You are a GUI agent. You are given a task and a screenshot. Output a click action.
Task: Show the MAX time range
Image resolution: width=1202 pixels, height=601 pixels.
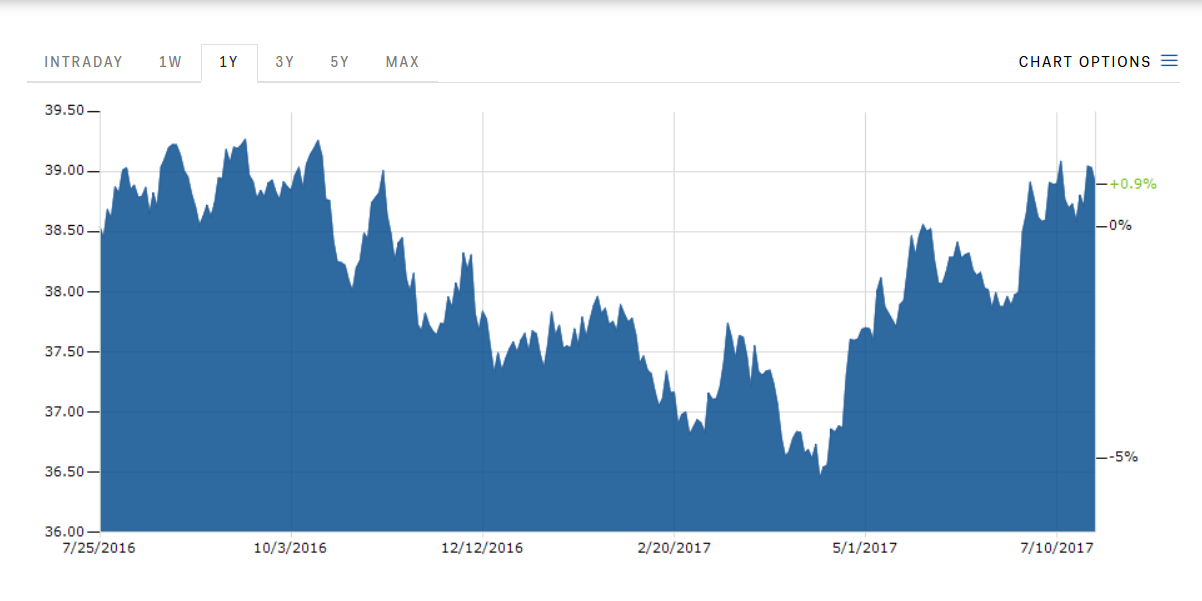403,62
